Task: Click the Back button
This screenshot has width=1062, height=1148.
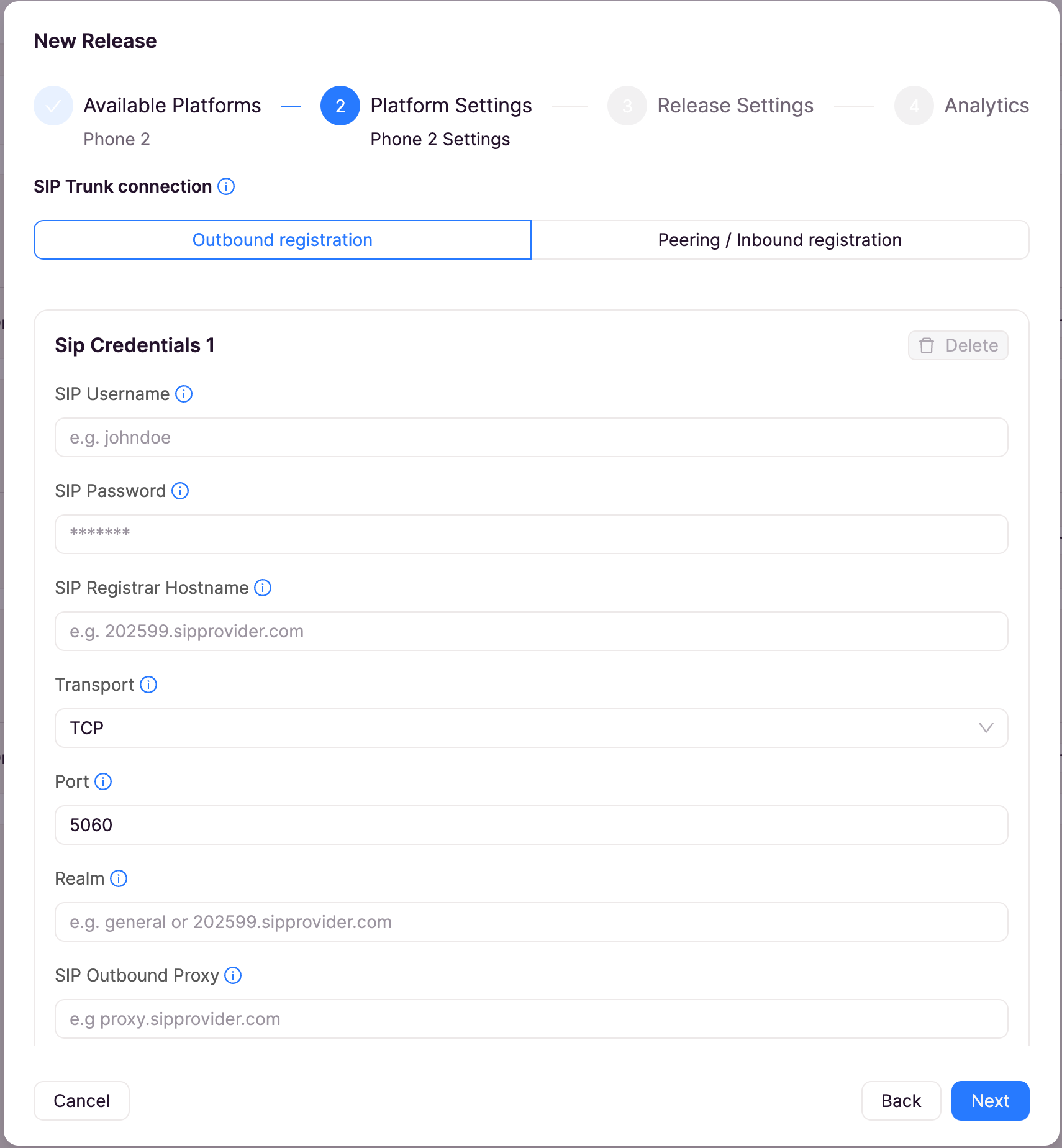Action: click(x=901, y=1101)
